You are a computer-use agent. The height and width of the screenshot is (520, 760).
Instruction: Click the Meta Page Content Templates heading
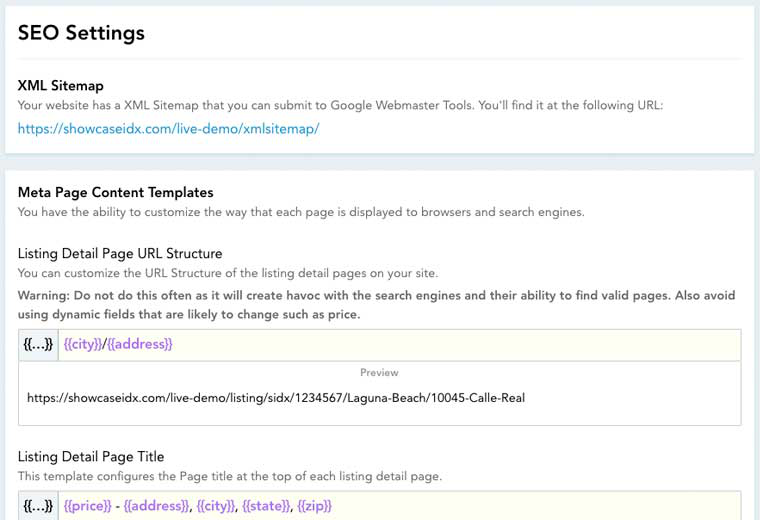click(115, 192)
